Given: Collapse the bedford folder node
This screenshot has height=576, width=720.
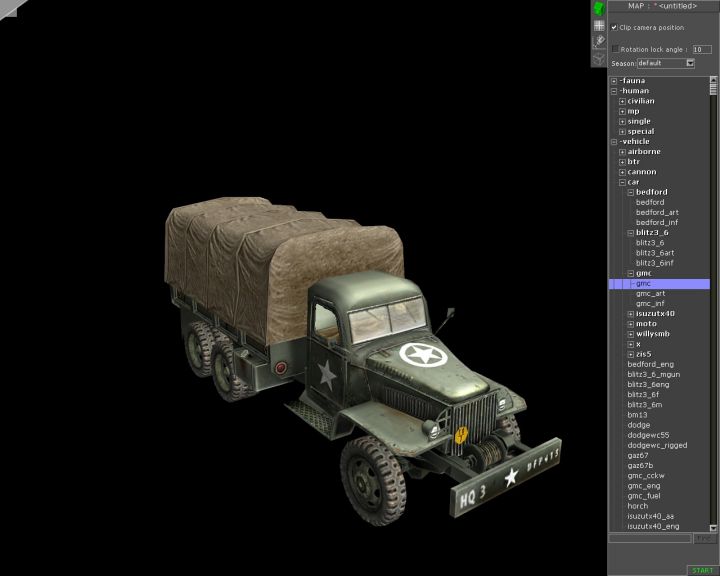Looking at the screenshot, I should [630, 192].
